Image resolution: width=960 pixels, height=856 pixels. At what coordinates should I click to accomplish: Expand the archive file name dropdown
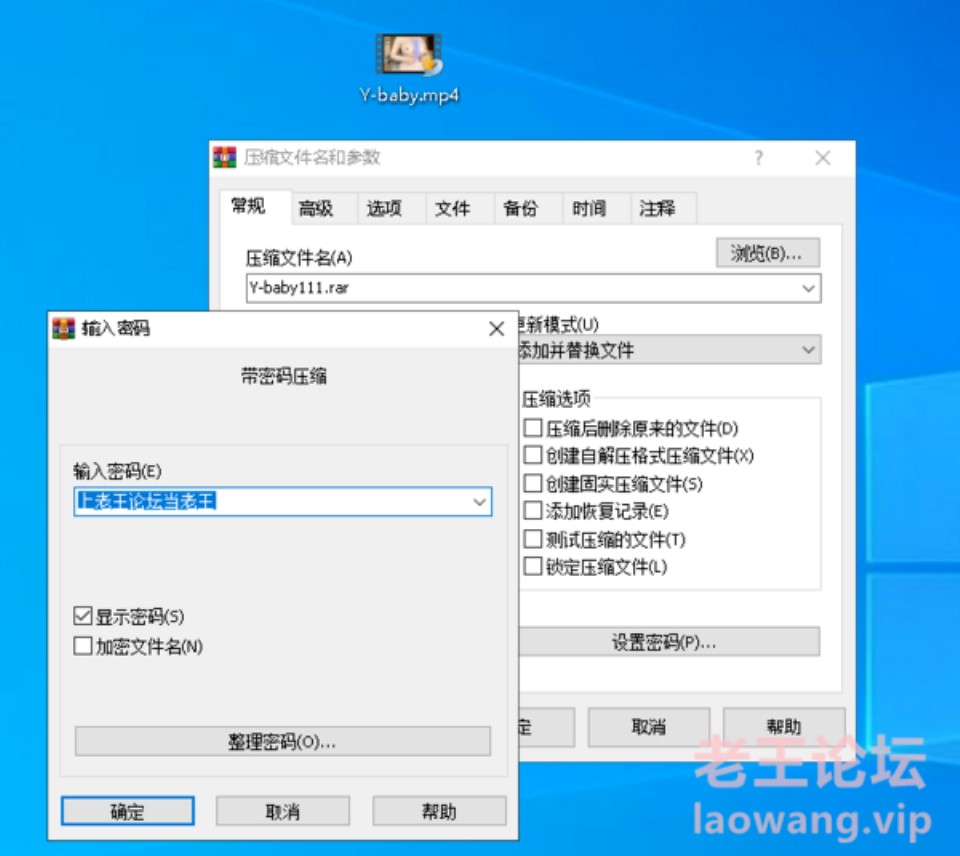coord(808,289)
